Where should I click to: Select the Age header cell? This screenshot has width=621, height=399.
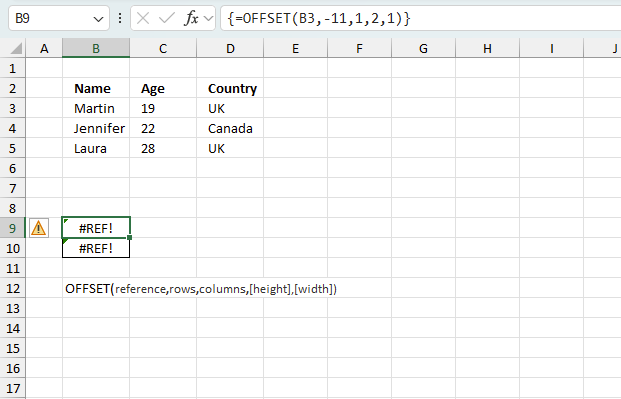(x=163, y=88)
